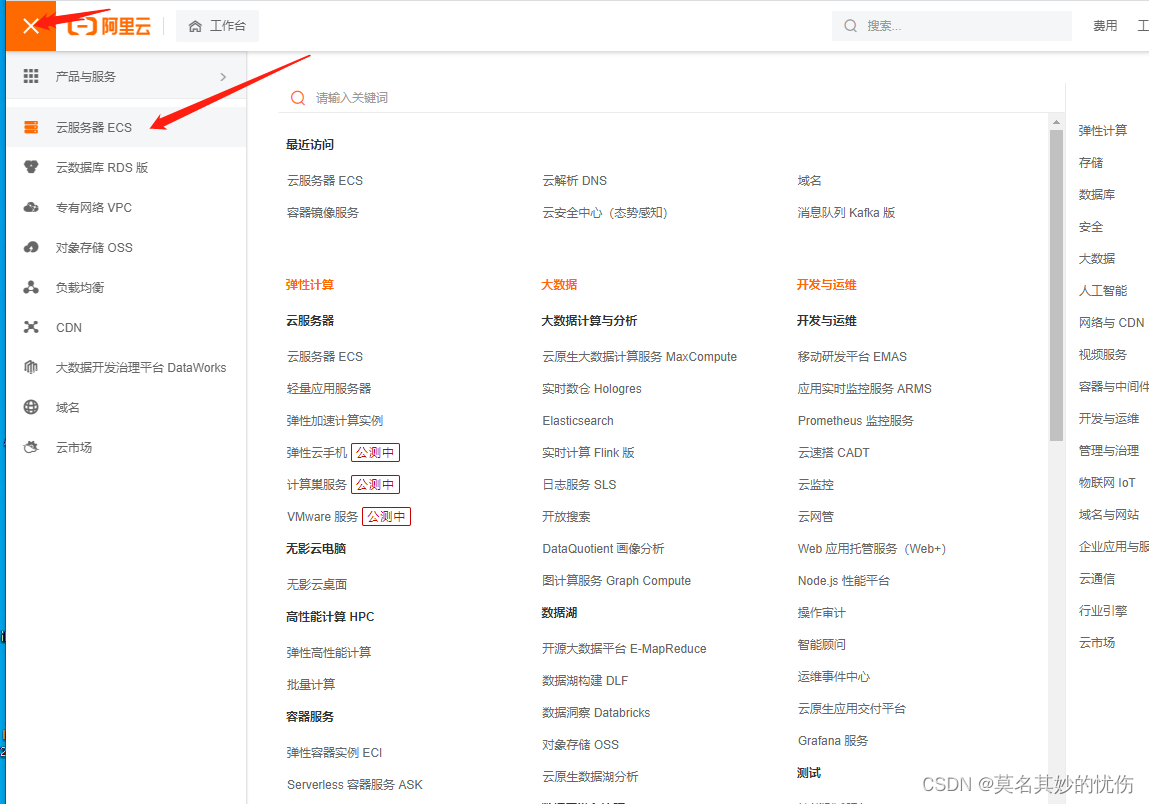The image size is (1149, 804).
Task: Close the side menu with the X icon
Action: coord(31,26)
